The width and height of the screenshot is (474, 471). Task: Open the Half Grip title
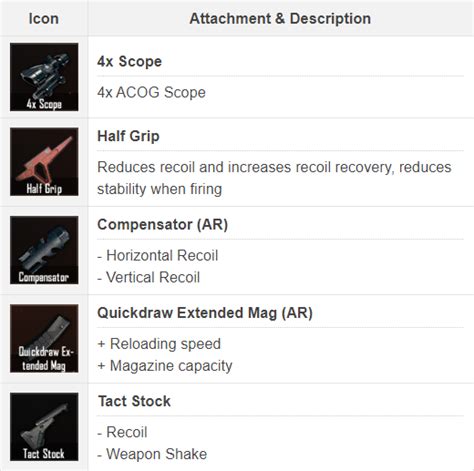point(128,136)
